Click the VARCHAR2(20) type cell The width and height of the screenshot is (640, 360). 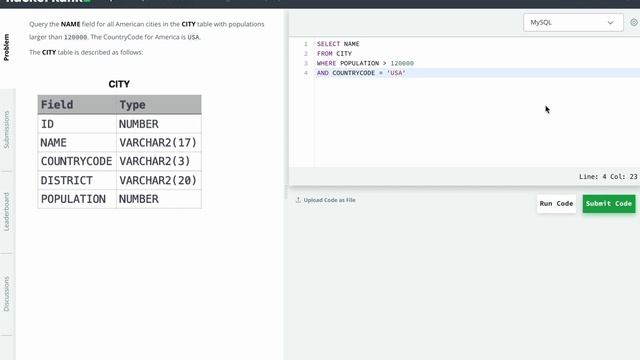click(159, 180)
